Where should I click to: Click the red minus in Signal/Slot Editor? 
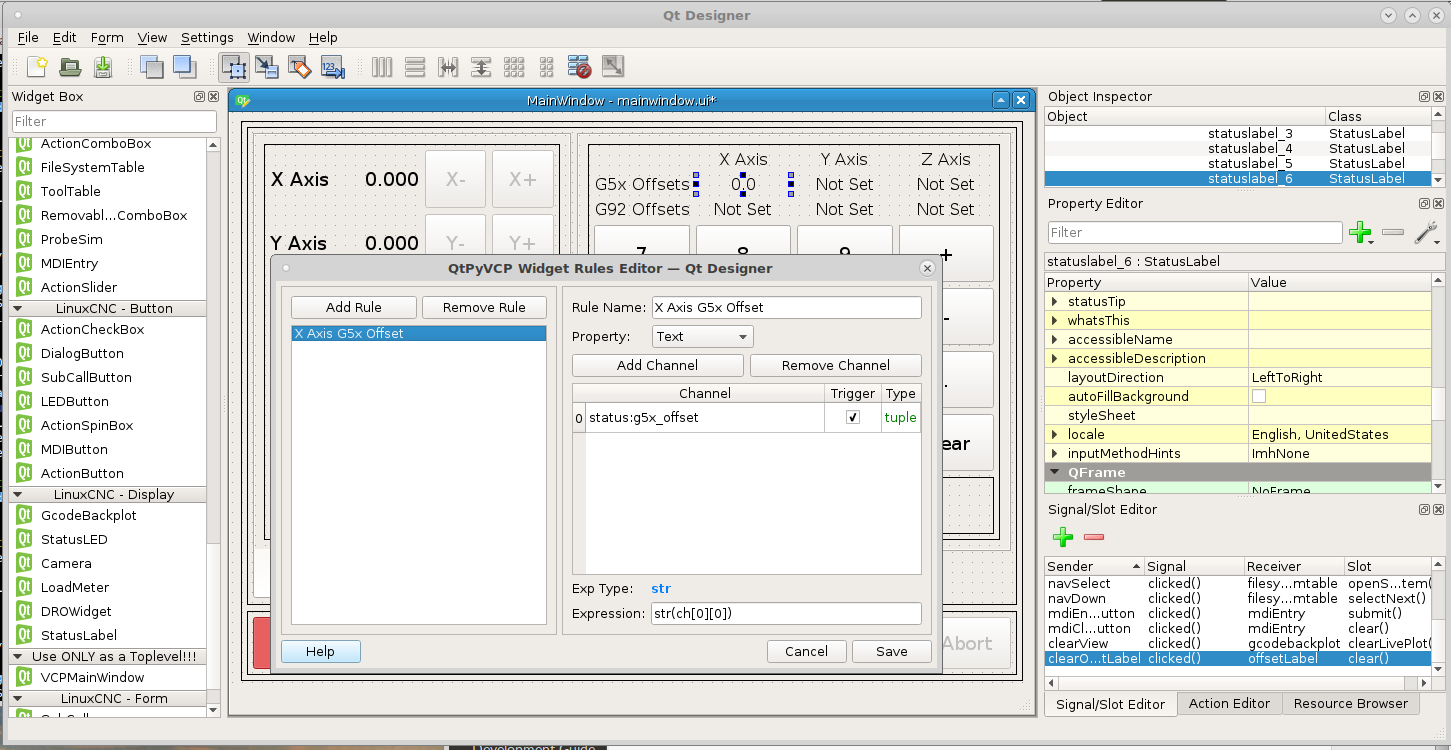(x=1094, y=537)
